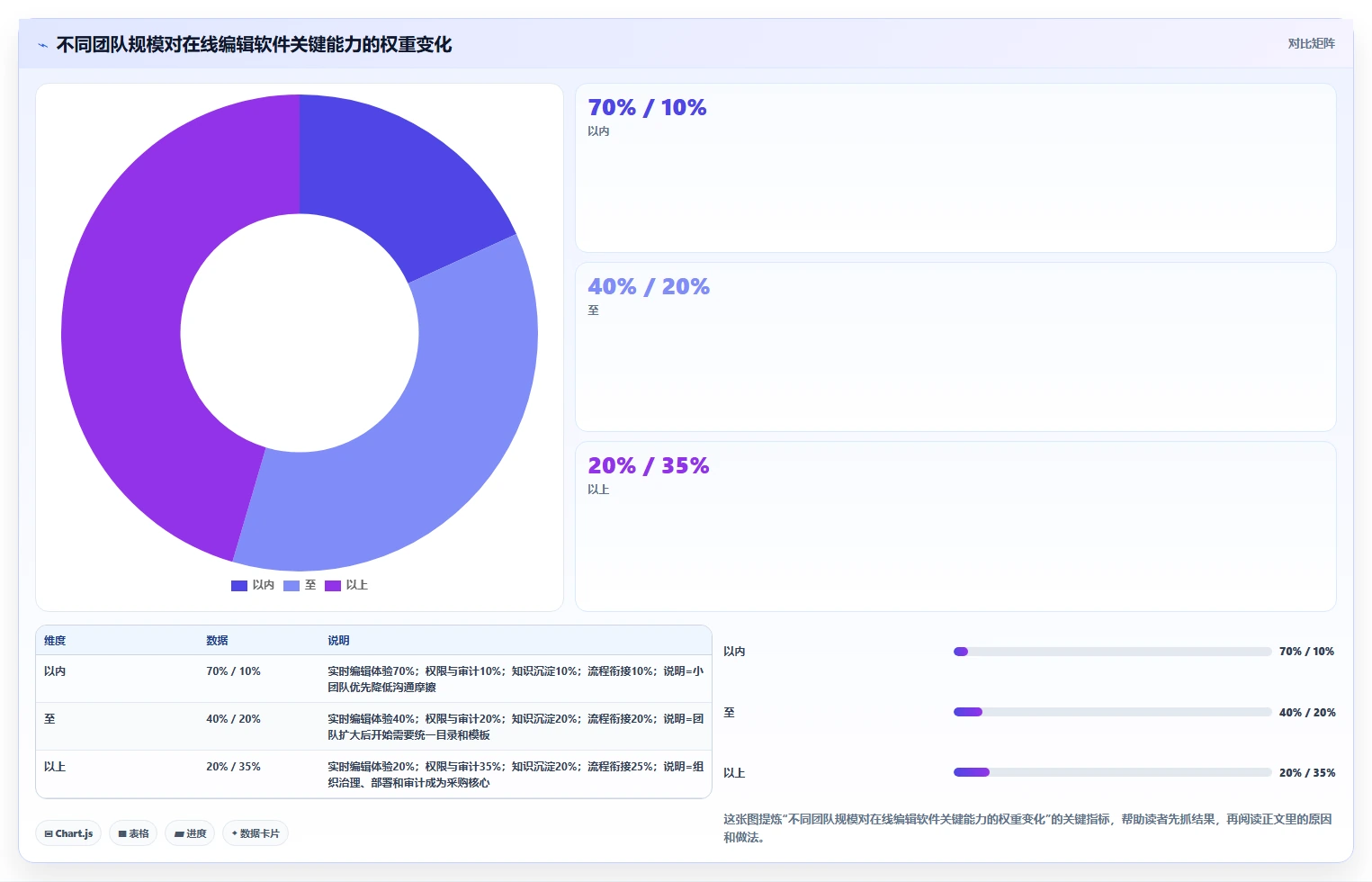Click the 表格 tag

(x=133, y=833)
